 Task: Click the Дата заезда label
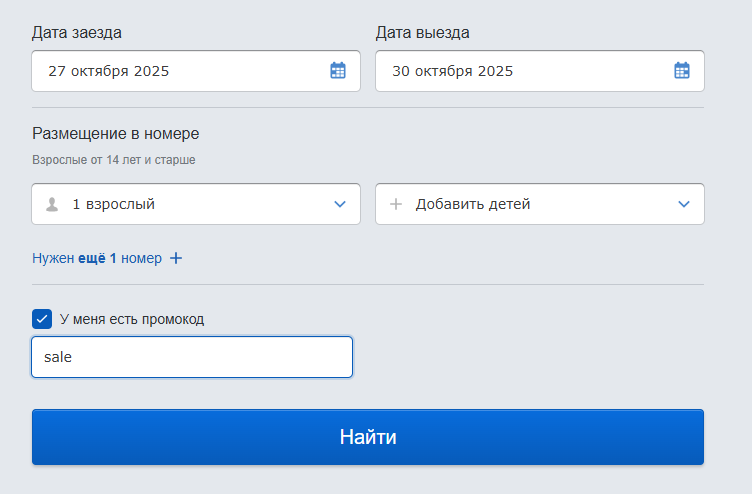77,32
